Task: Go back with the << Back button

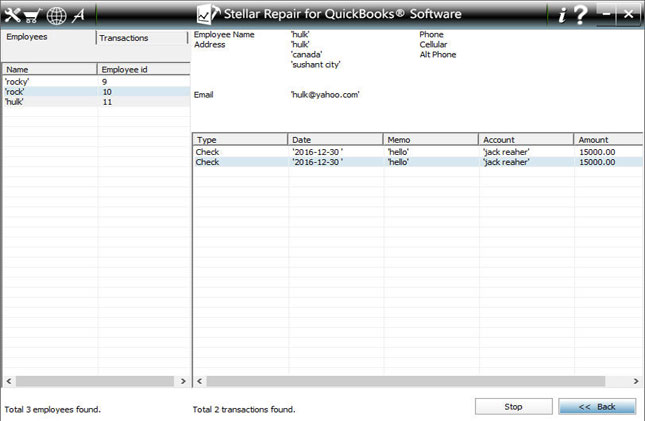Action: point(597,407)
